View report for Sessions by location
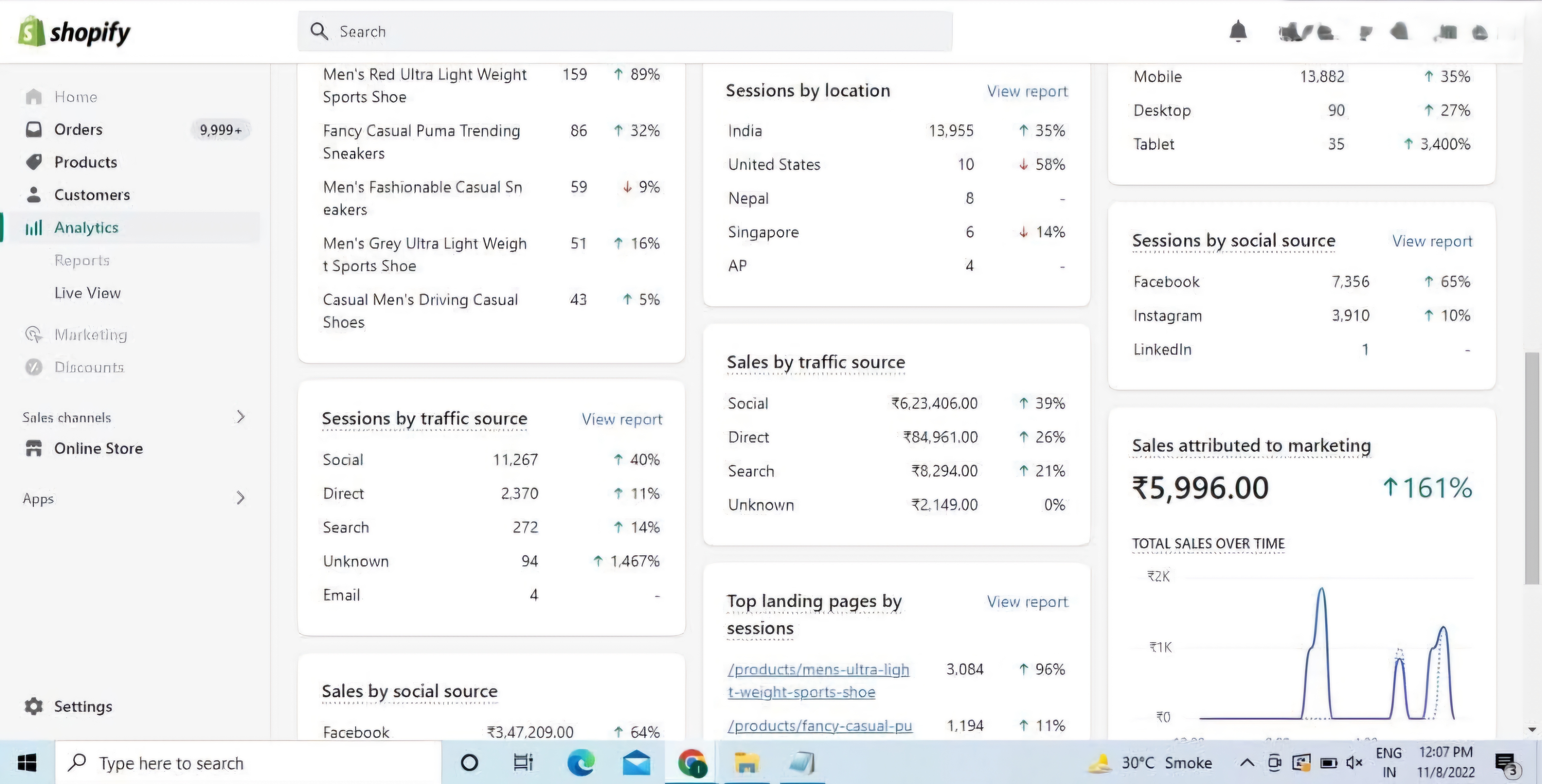 pyautogui.click(x=1027, y=91)
